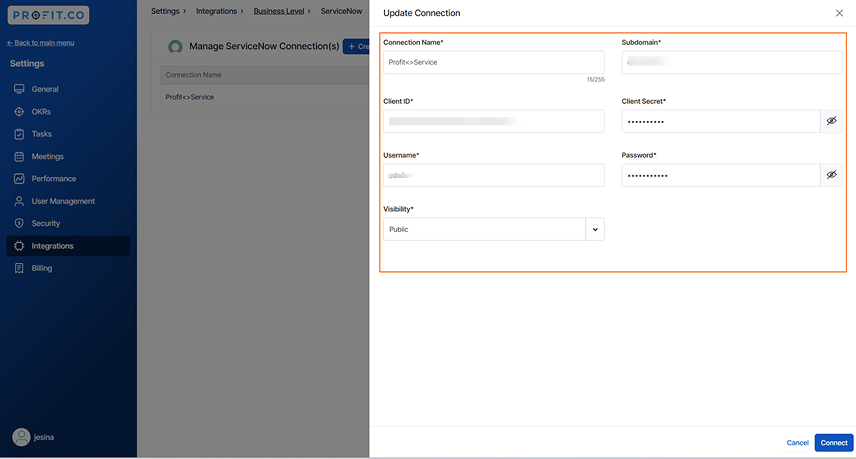
Task: Click the Security shield icon
Action: (x=19, y=223)
